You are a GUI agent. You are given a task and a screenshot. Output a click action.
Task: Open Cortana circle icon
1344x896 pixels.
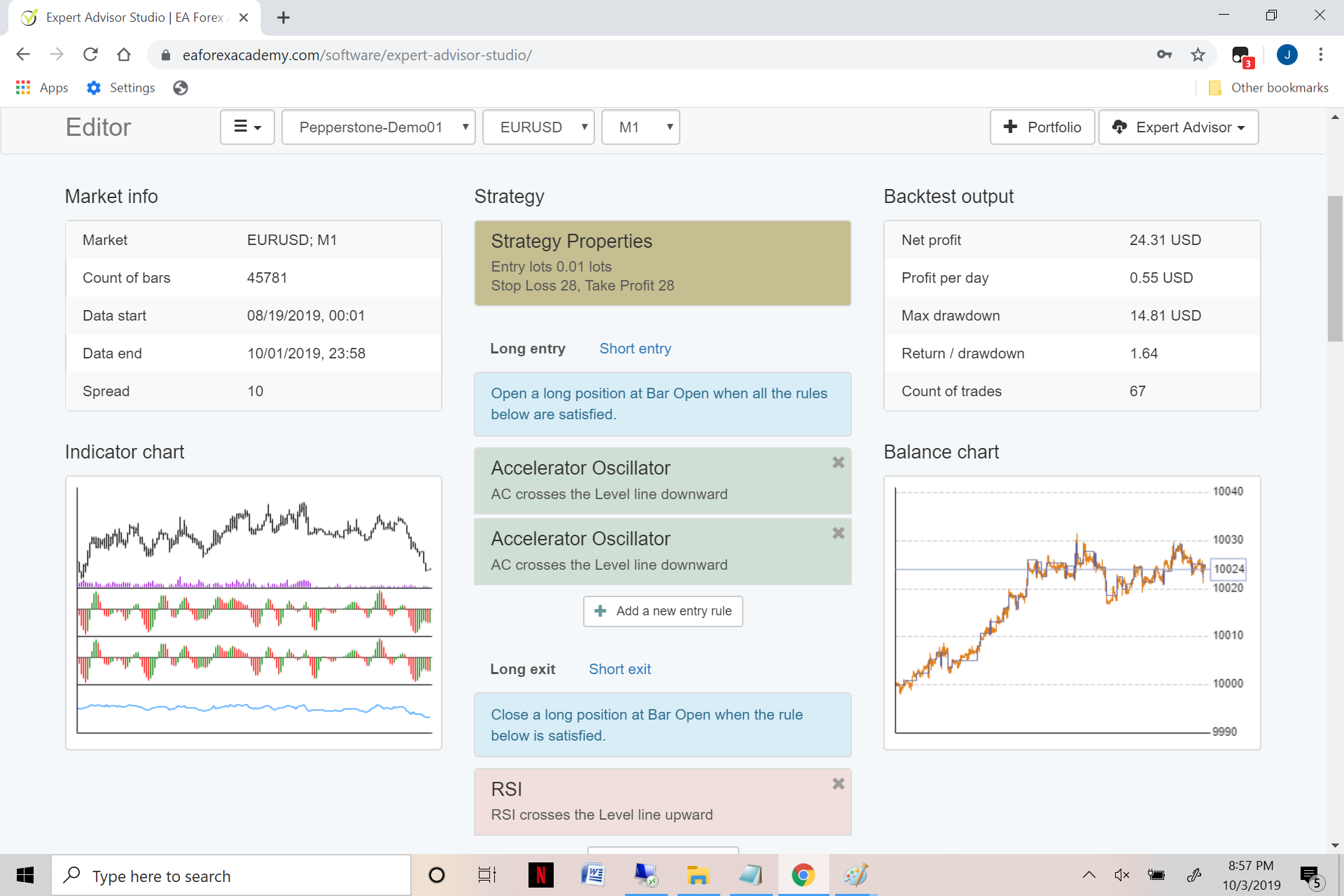(436, 875)
